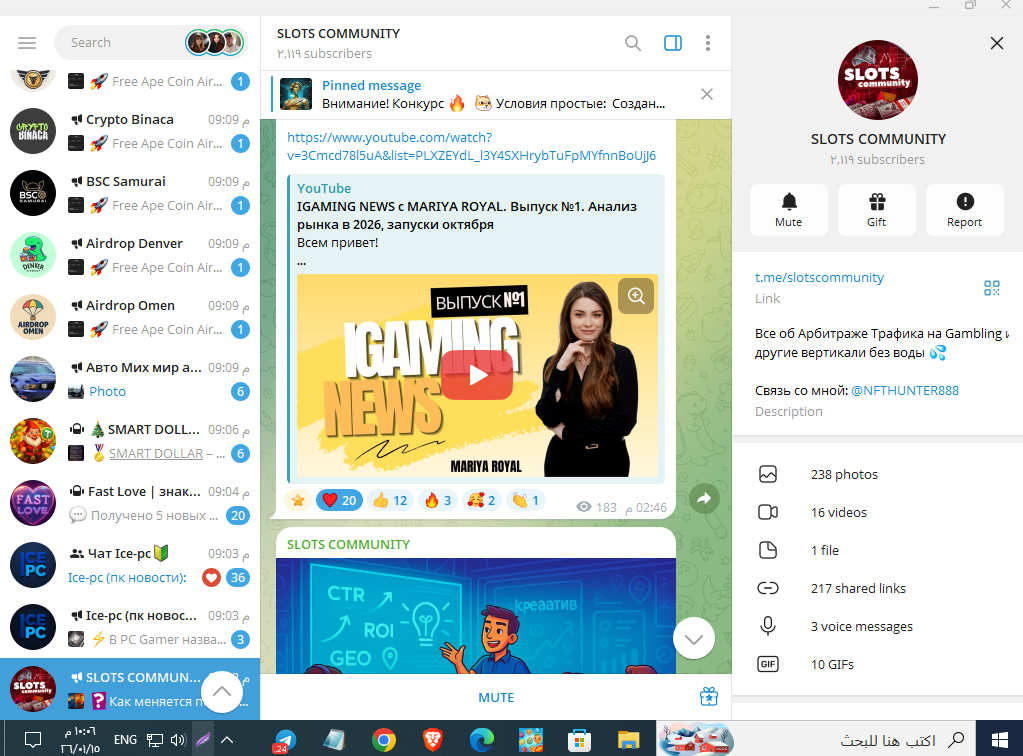Jump to top with the up arrow in chat list
This screenshot has width=1023, height=756.
(222, 691)
